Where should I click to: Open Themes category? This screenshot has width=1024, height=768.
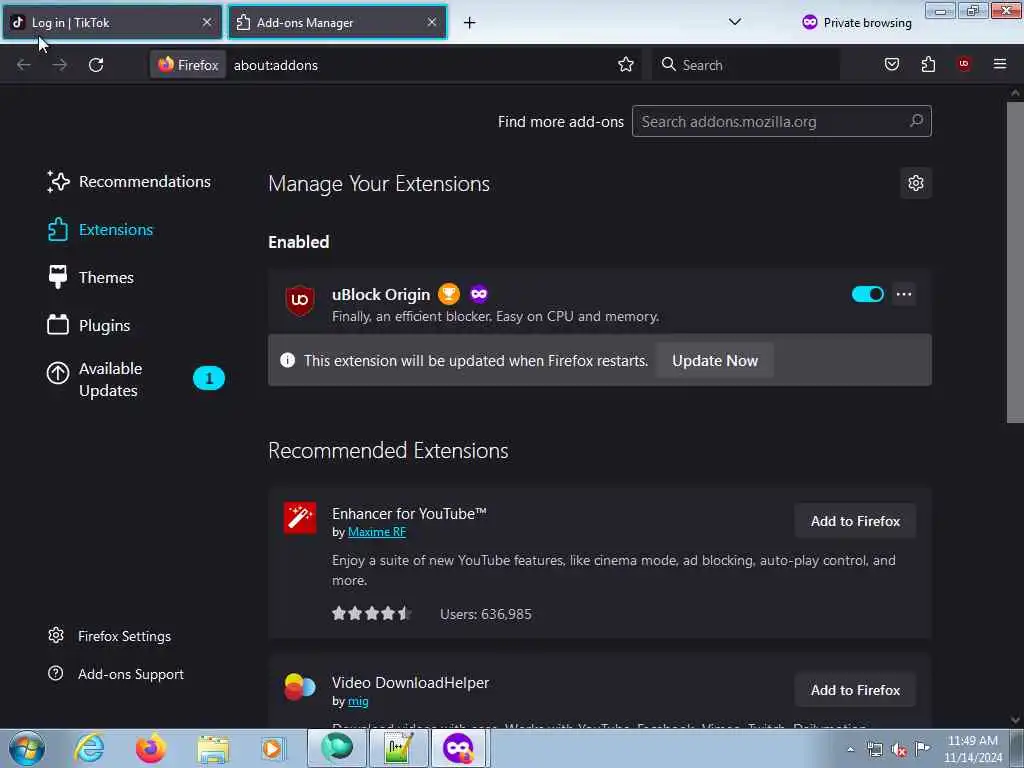[90, 278]
